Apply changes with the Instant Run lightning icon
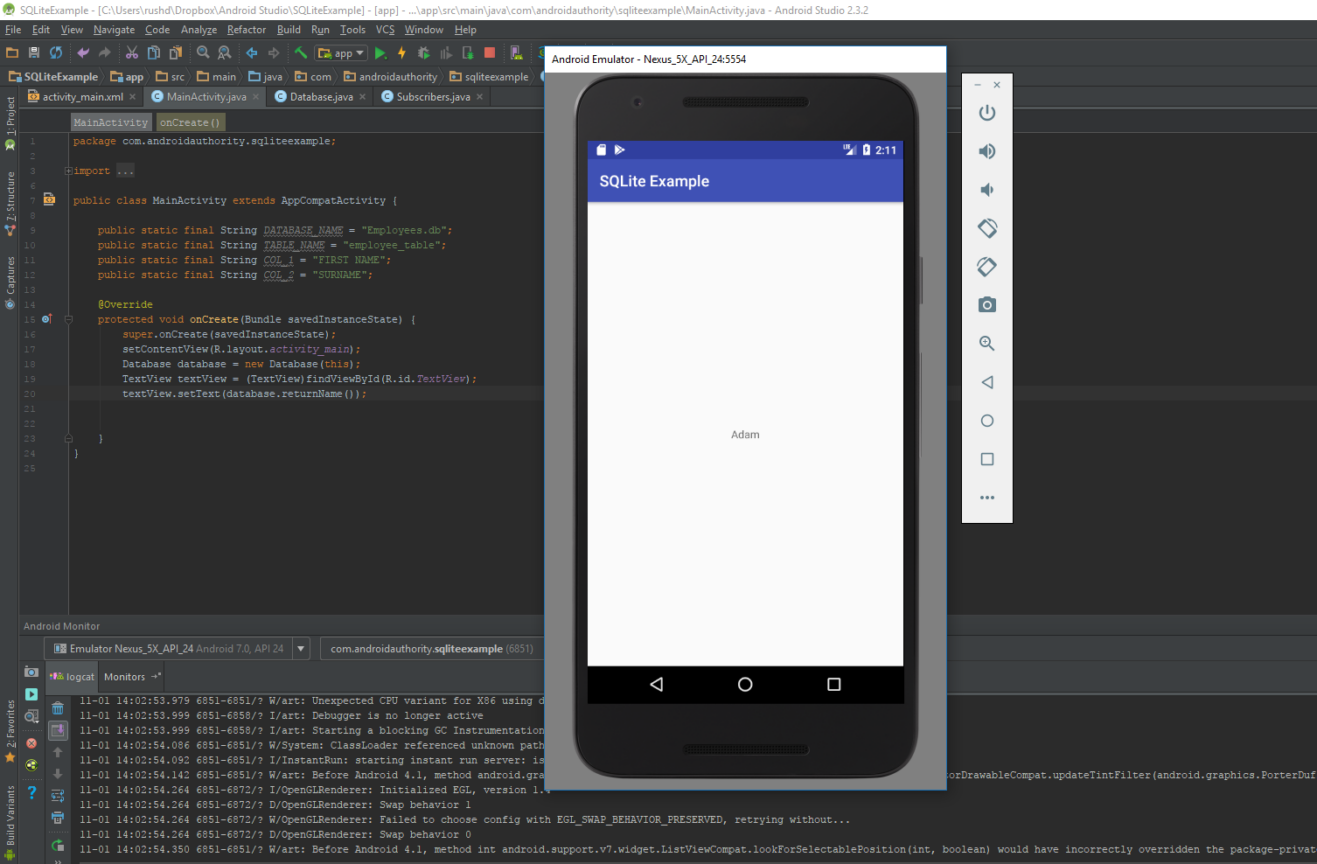The height and width of the screenshot is (864, 1317). tap(403, 53)
